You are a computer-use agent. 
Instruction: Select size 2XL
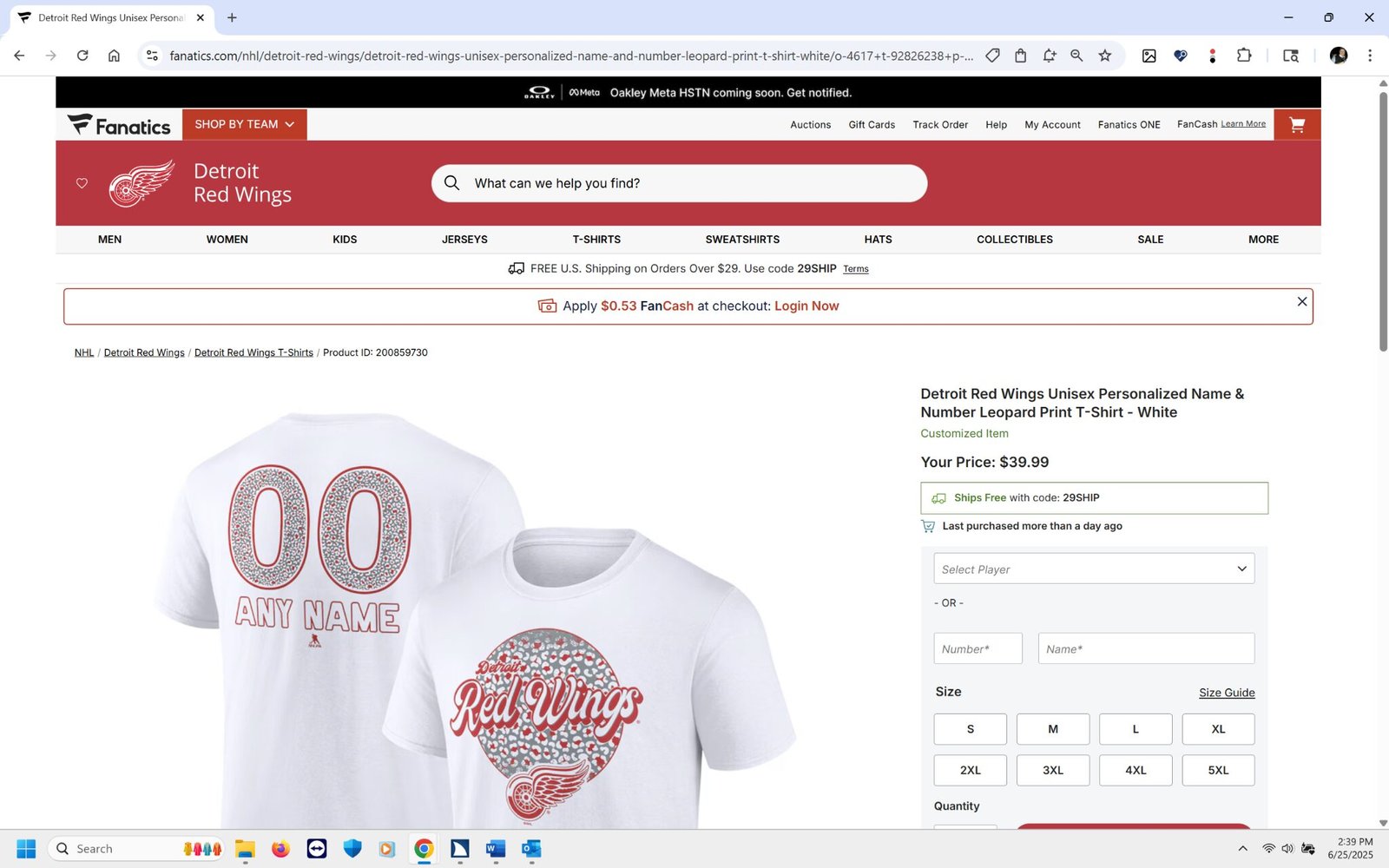[971, 770]
